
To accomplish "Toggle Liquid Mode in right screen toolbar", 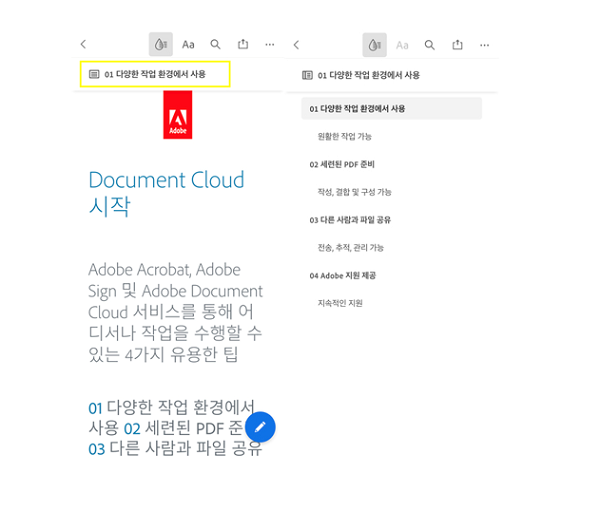I will tap(374, 45).
